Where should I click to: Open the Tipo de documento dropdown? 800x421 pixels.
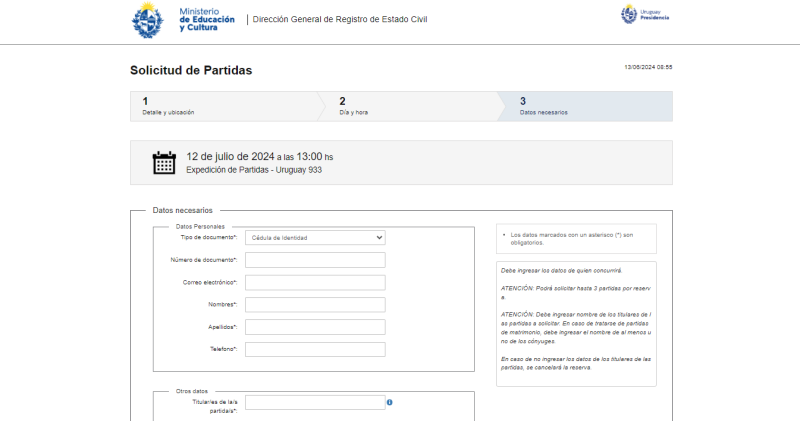pos(315,238)
